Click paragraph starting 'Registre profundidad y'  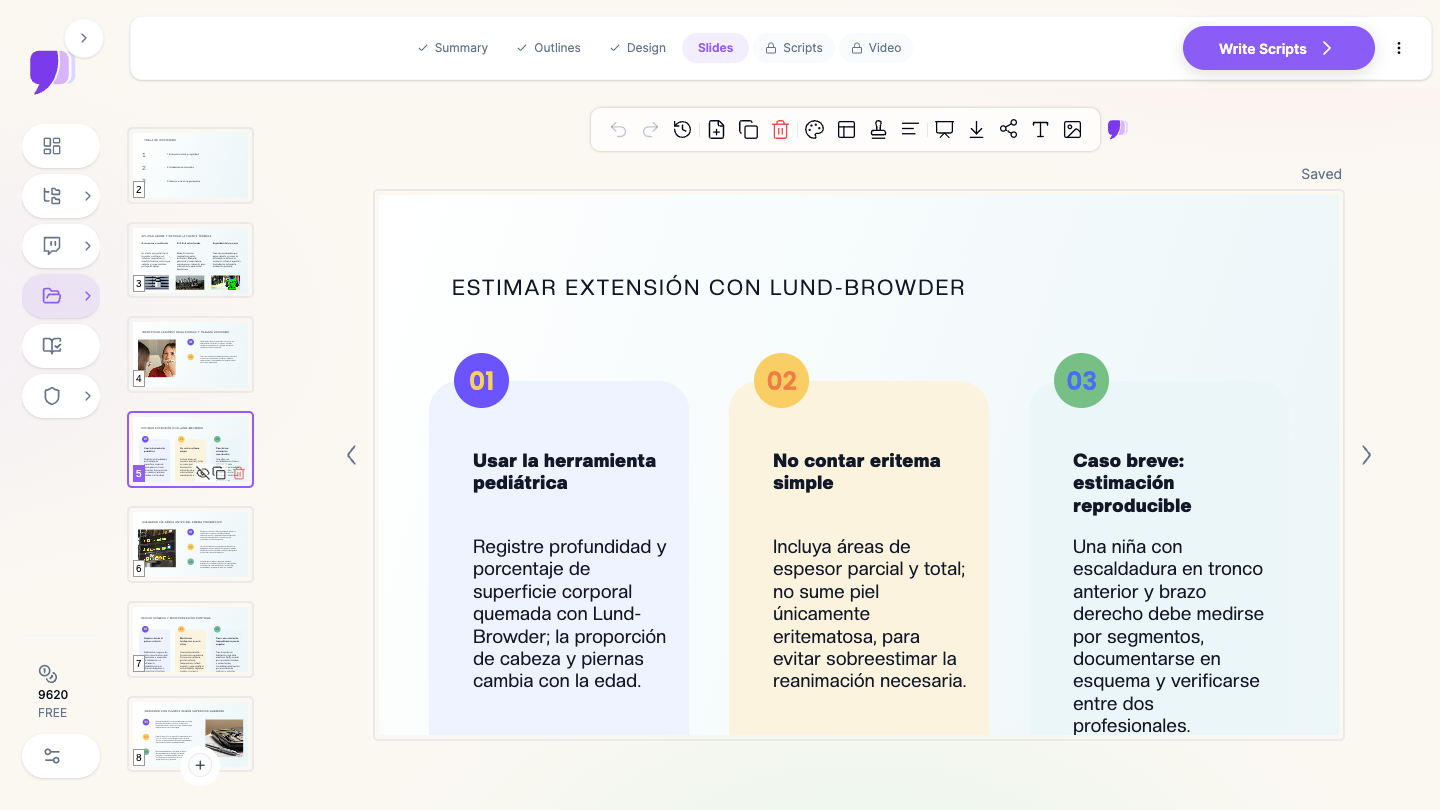tap(570, 613)
